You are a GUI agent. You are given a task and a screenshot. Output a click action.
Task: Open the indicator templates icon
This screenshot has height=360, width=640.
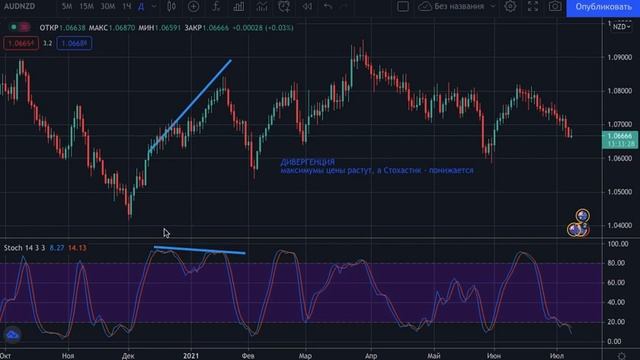[262, 6]
